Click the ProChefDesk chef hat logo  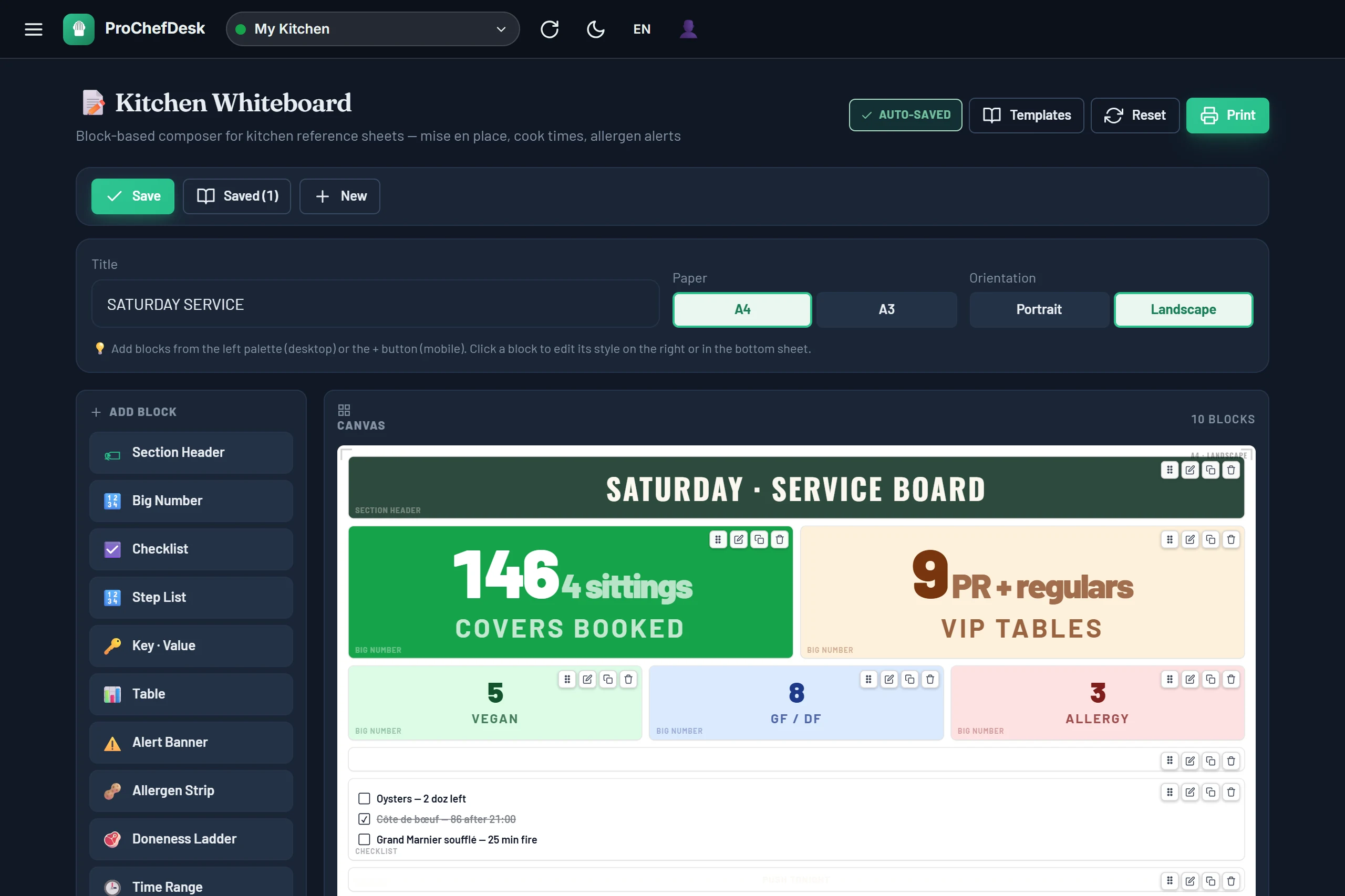[x=79, y=29]
